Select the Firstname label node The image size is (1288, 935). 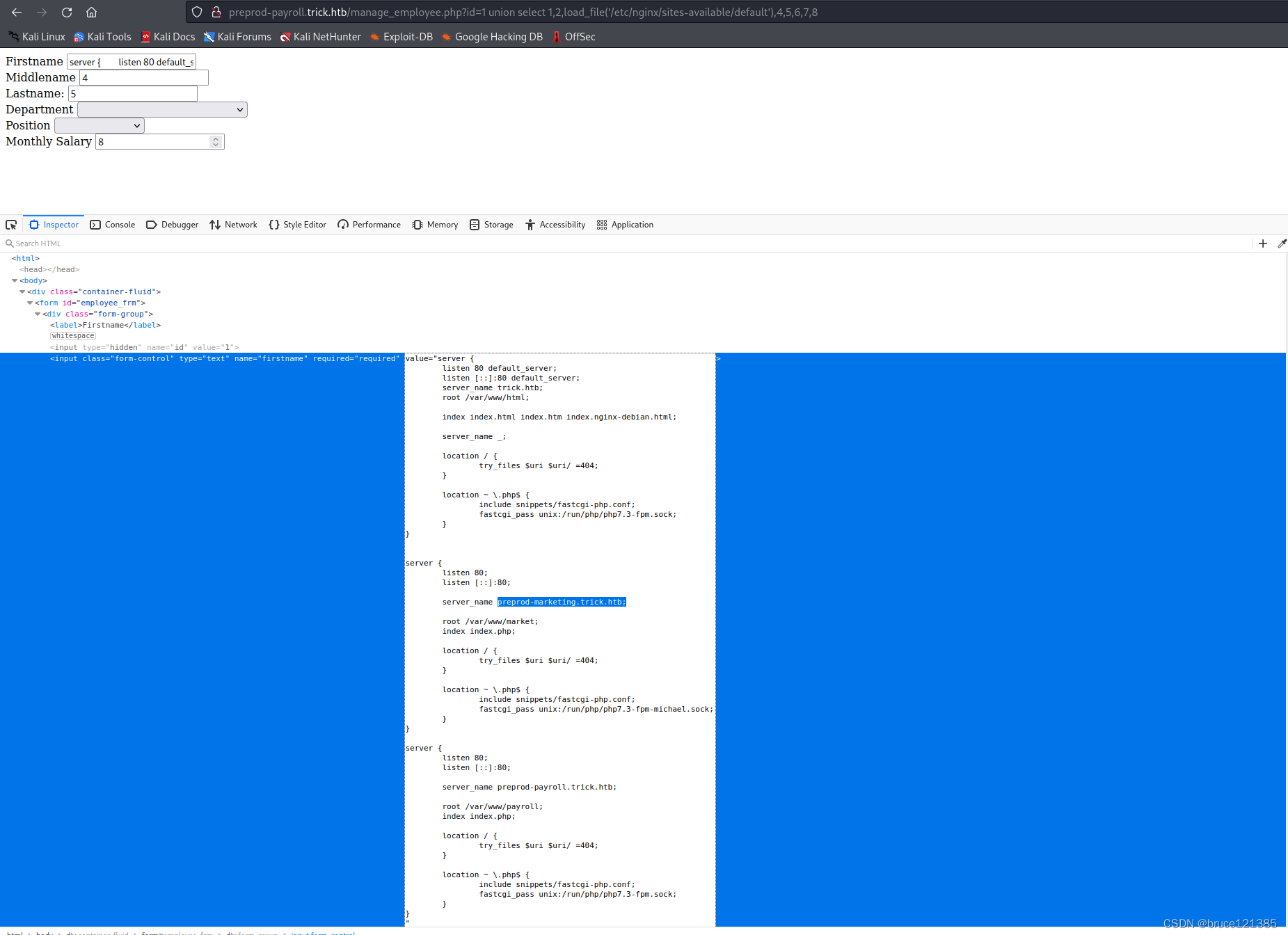(105, 326)
